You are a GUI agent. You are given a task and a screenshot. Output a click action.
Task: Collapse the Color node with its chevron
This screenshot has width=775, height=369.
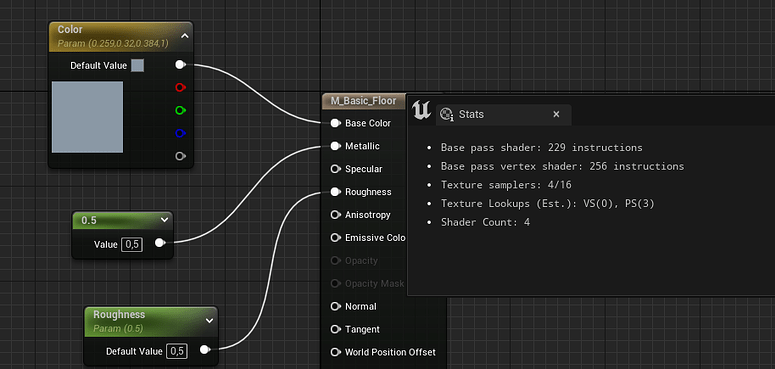[x=185, y=36]
